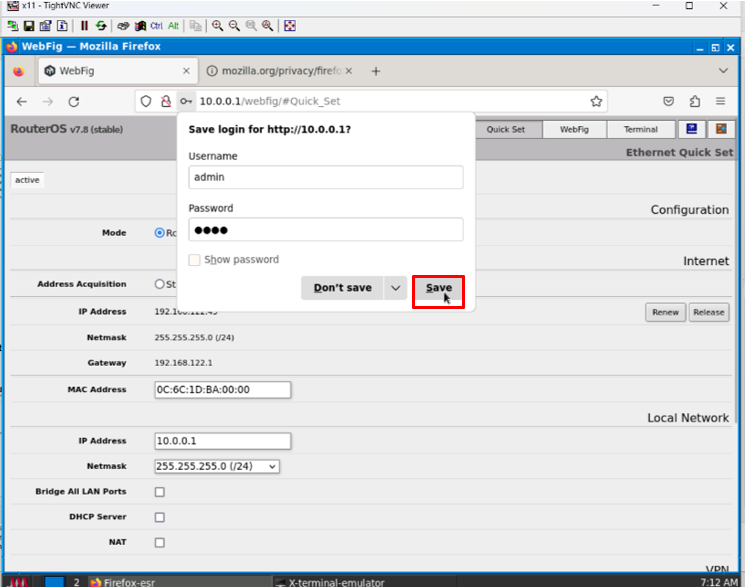The height and width of the screenshot is (587, 745).
Task: Open the Firefox hamburger menu
Action: pos(721,101)
